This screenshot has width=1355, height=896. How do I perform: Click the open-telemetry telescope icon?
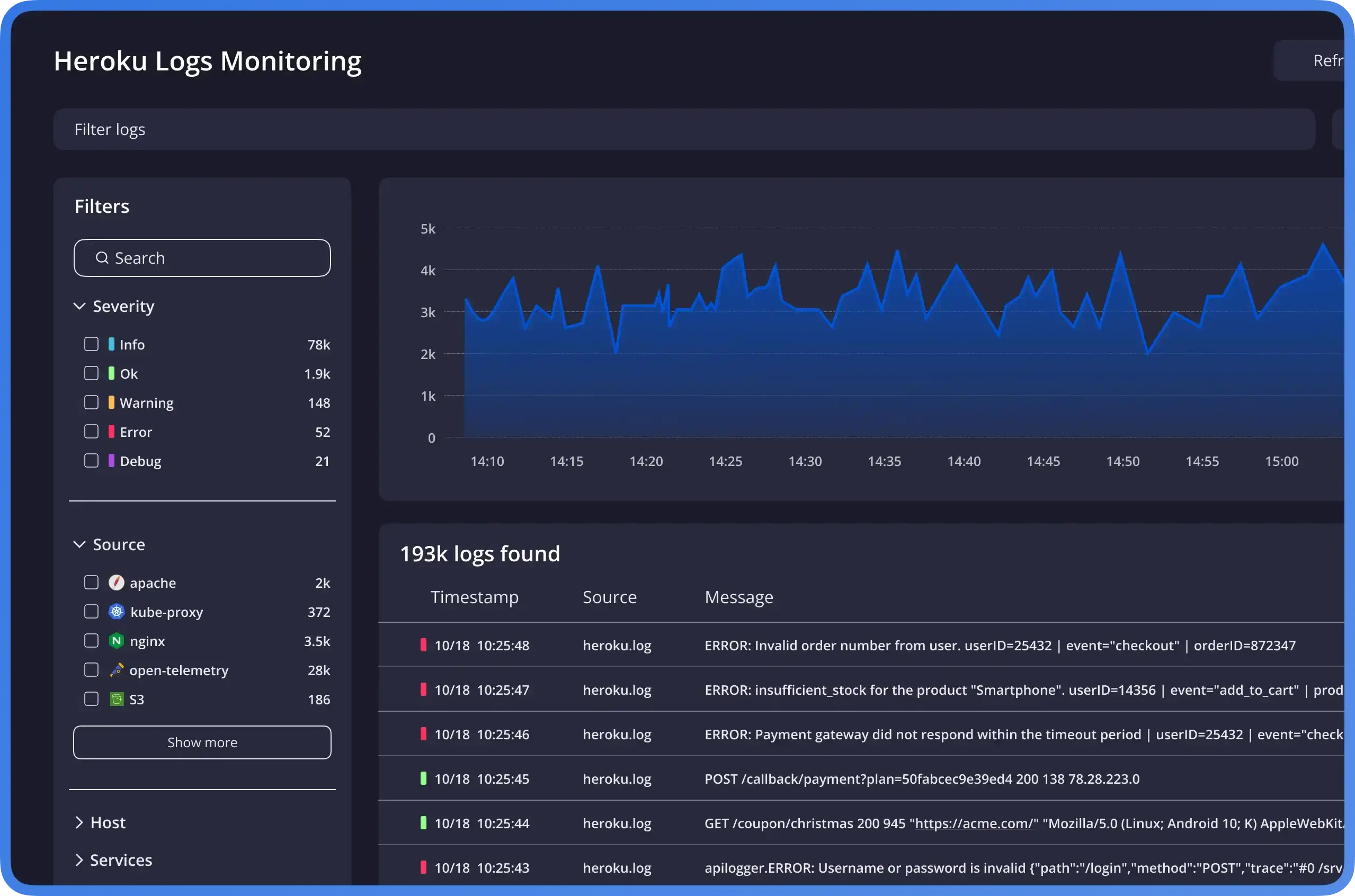pyautogui.click(x=117, y=670)
